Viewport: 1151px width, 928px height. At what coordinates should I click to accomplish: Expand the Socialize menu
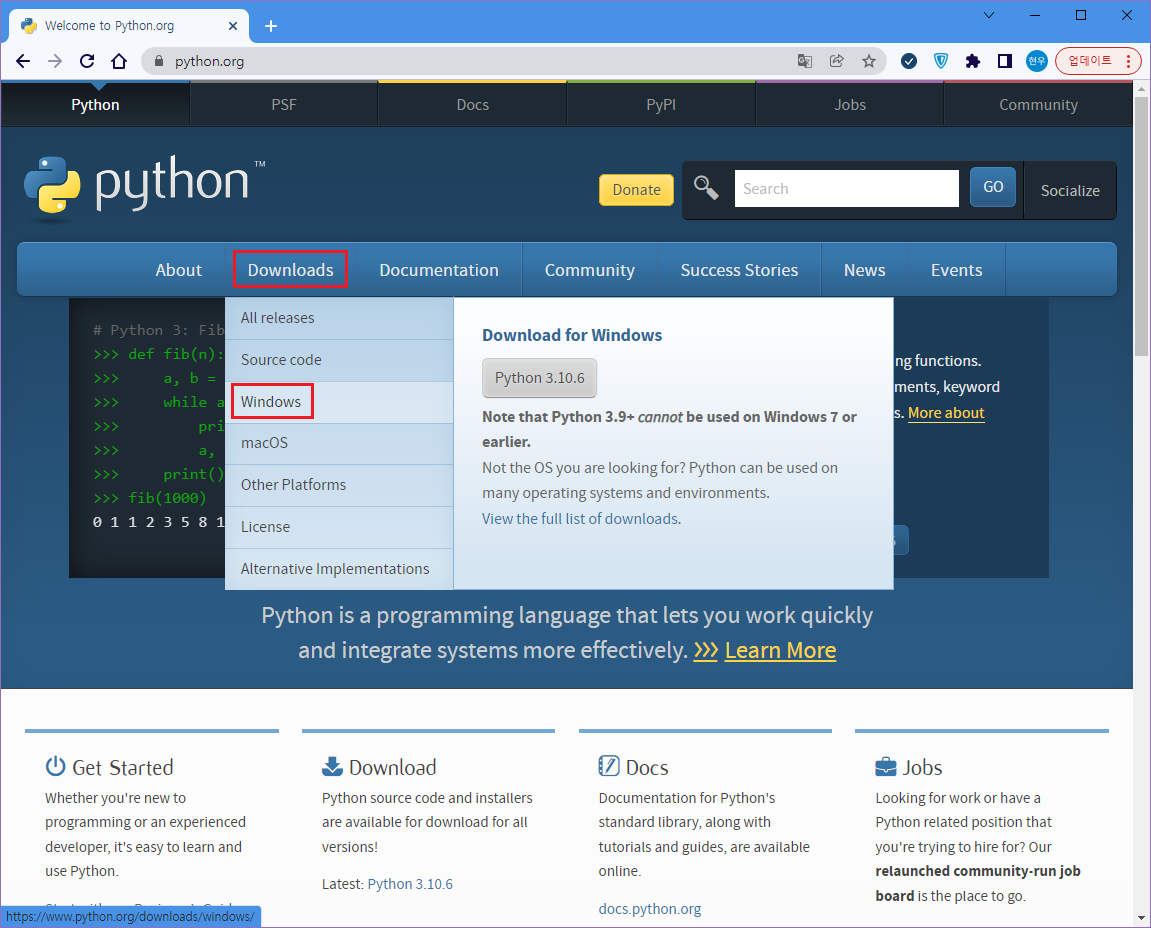point(1070,190)
